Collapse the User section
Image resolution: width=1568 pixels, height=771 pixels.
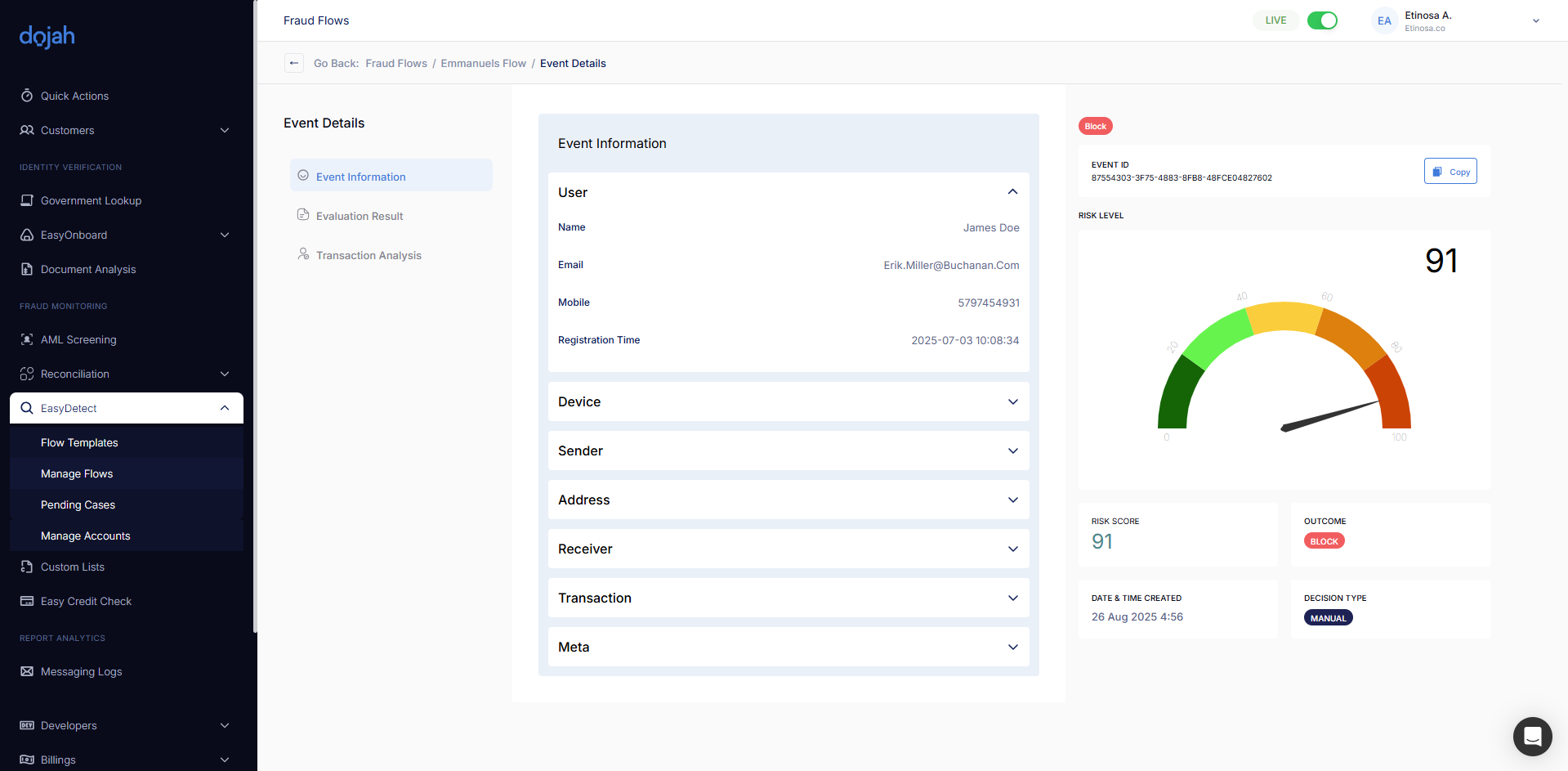click(1012, 192)
